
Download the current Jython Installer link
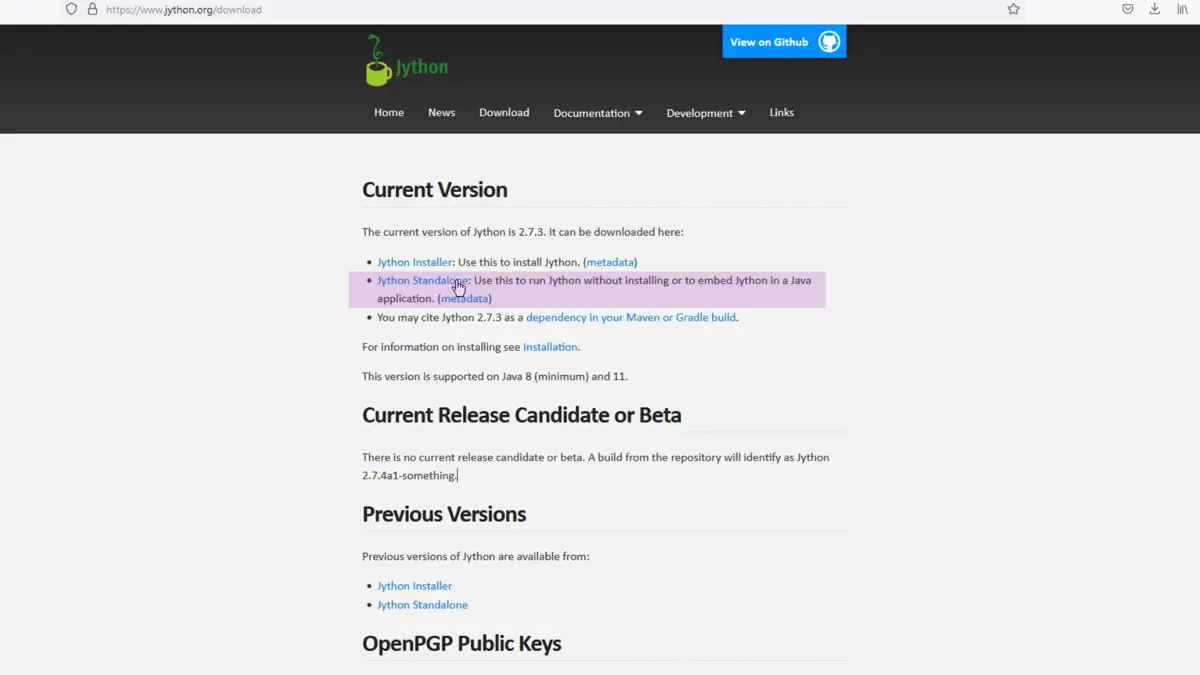[x=414, y=262]
